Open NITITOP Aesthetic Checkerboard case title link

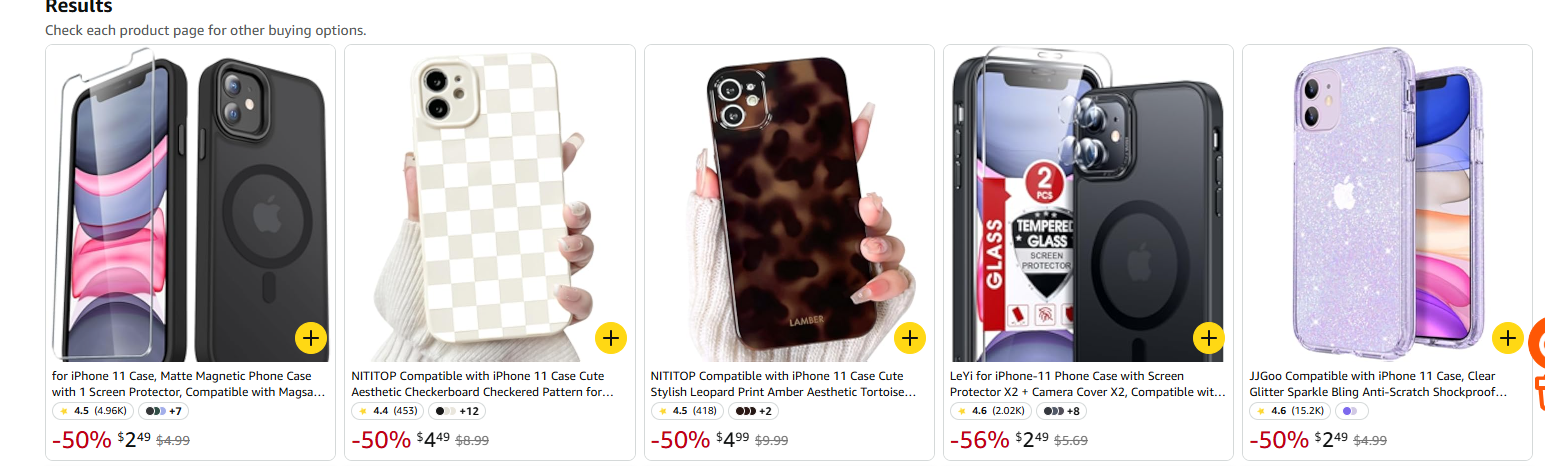click(x=483, y=384)
